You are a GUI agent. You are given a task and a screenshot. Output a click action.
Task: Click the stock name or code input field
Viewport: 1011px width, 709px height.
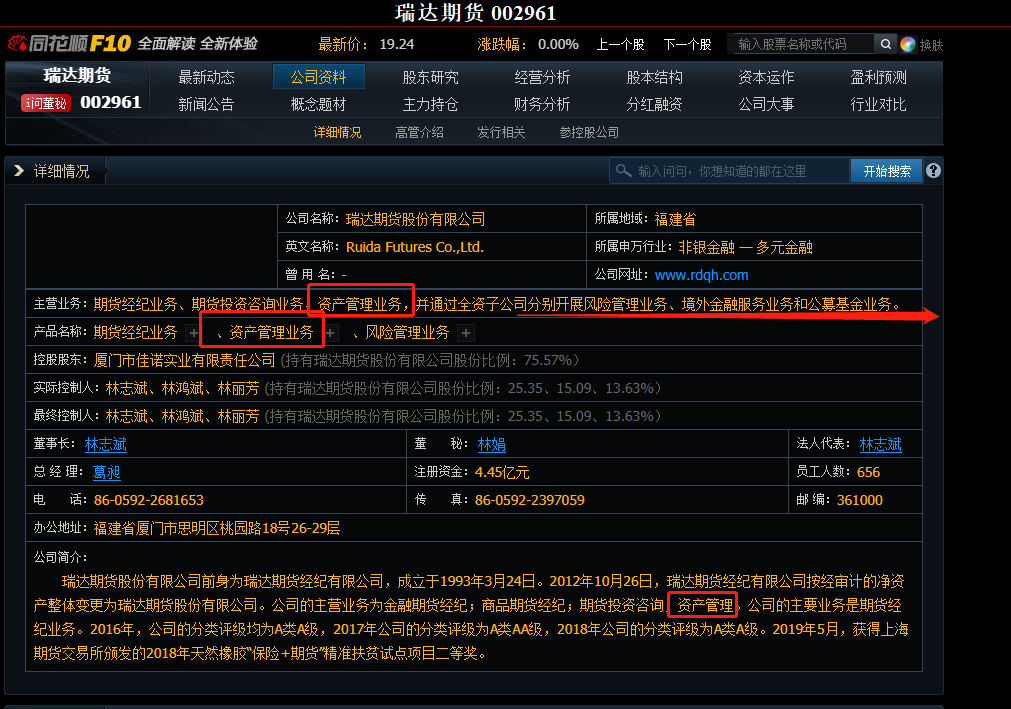coord(803,44)
